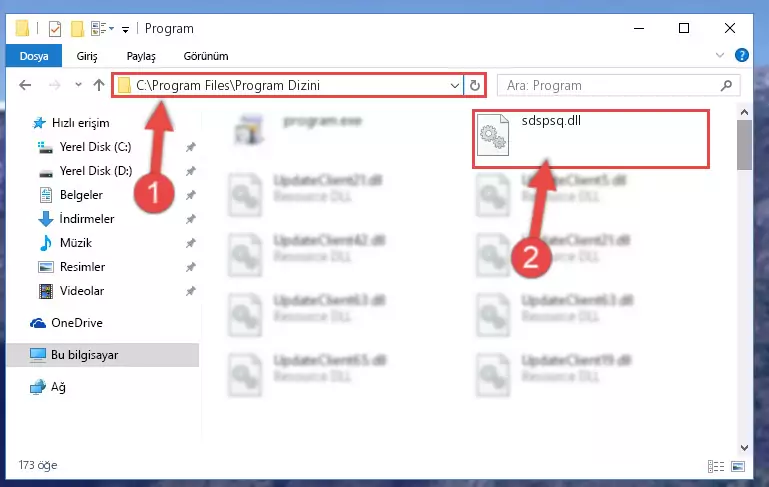Expand the address bar history dropdown
Image resolution: width=769 pixels, height=487 pixels.
pos(455,85)
